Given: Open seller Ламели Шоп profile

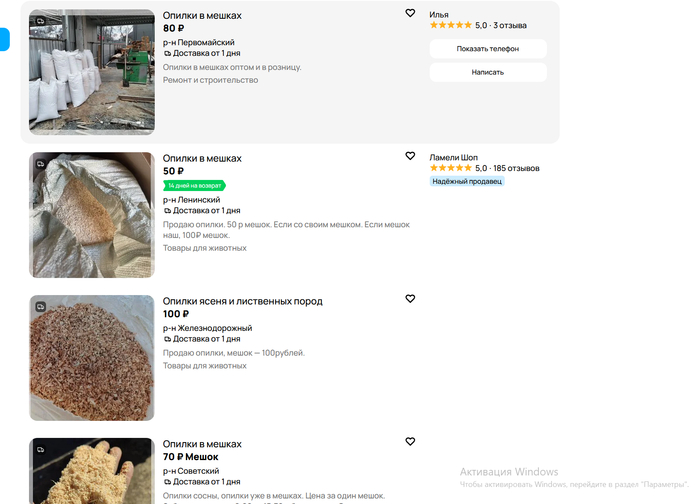Looking at the screenshot, I should point(454,157).
